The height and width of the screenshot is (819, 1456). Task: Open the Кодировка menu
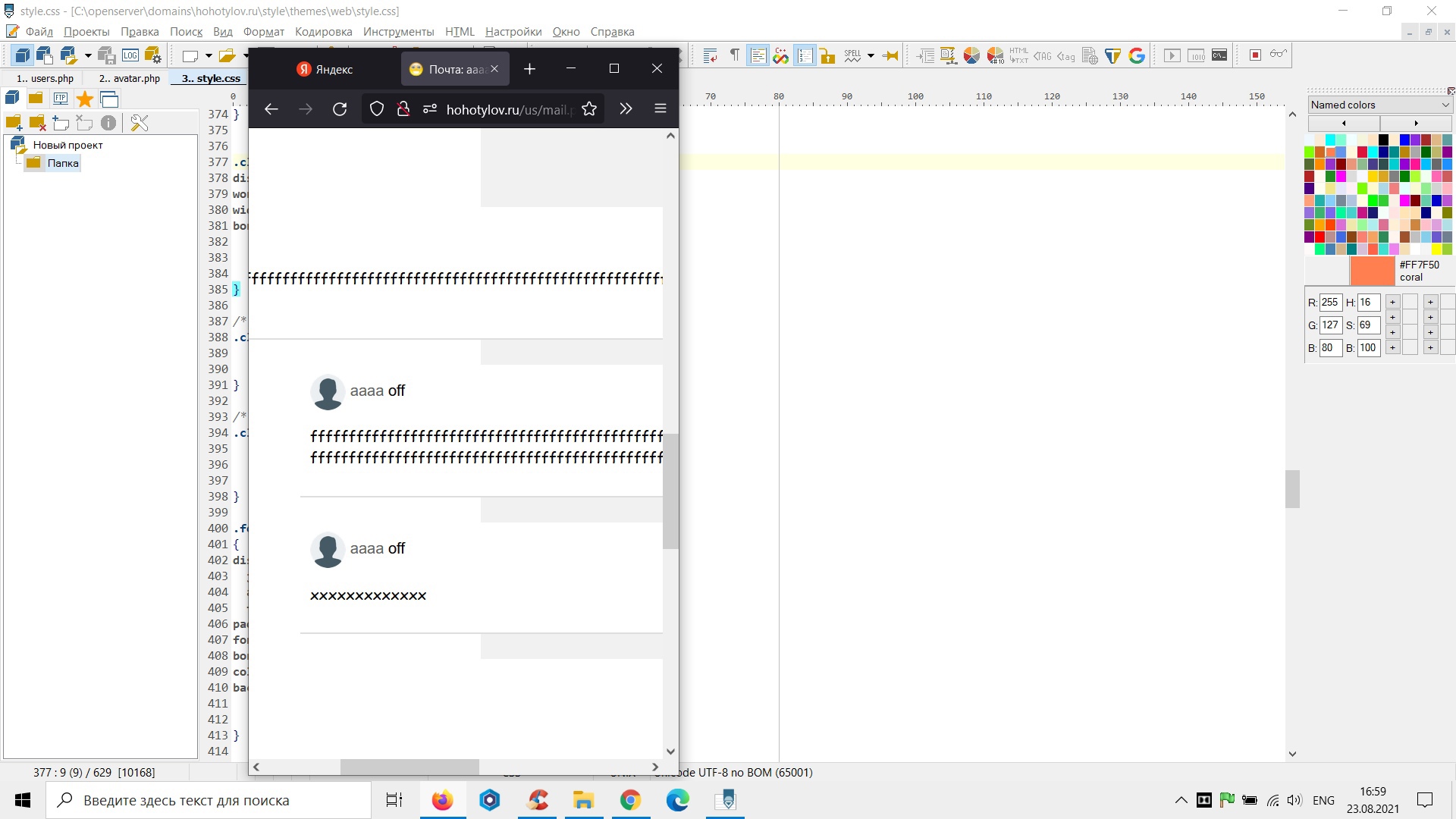click(x=323, y=32)
